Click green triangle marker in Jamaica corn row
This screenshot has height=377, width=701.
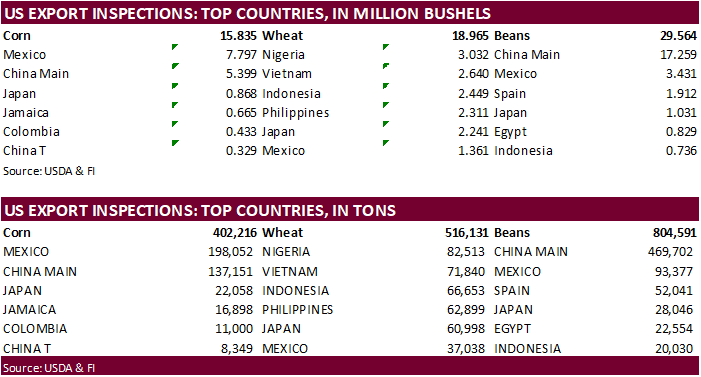[x=175, y=105]
